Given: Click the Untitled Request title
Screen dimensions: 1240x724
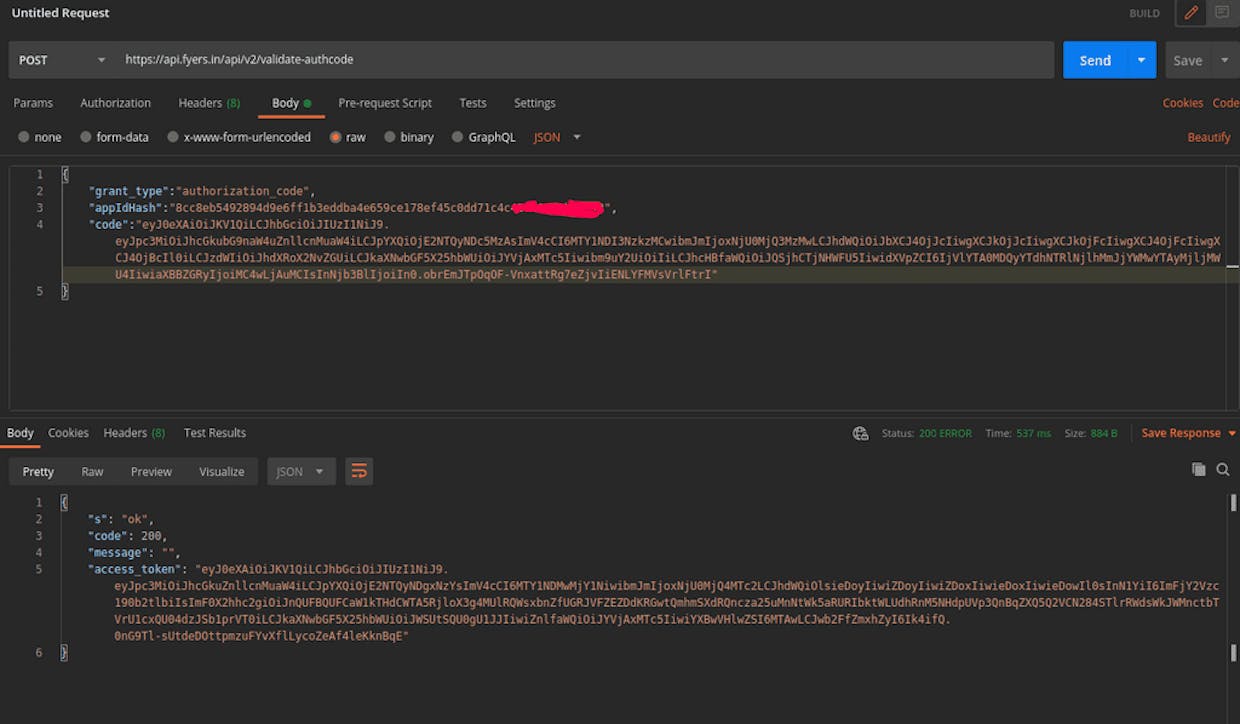Looking at the screenshot, I should 60,13.
